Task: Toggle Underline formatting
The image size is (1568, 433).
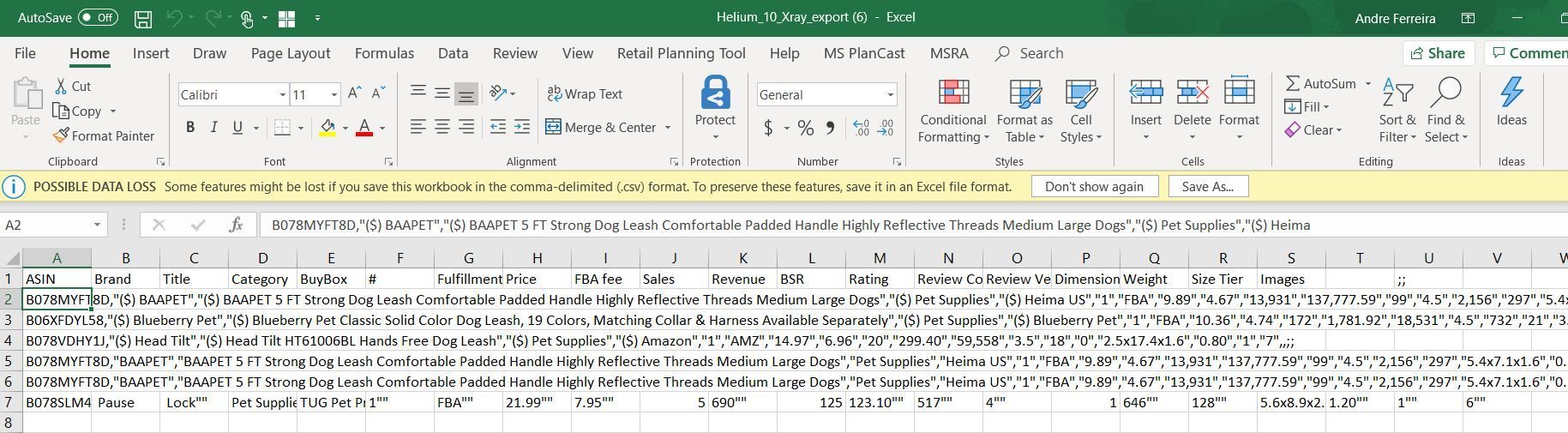Action: tap(237, 127)
